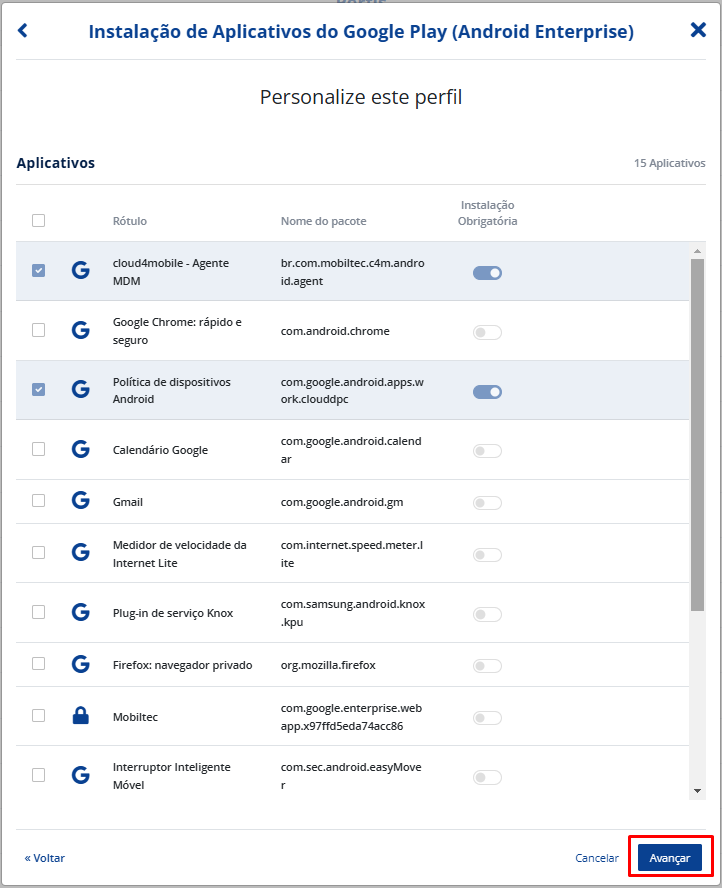Click the Calendário Google label
The height and width of the screenshot is (888, 722).
pyautogui.click(x=160, y=450)
